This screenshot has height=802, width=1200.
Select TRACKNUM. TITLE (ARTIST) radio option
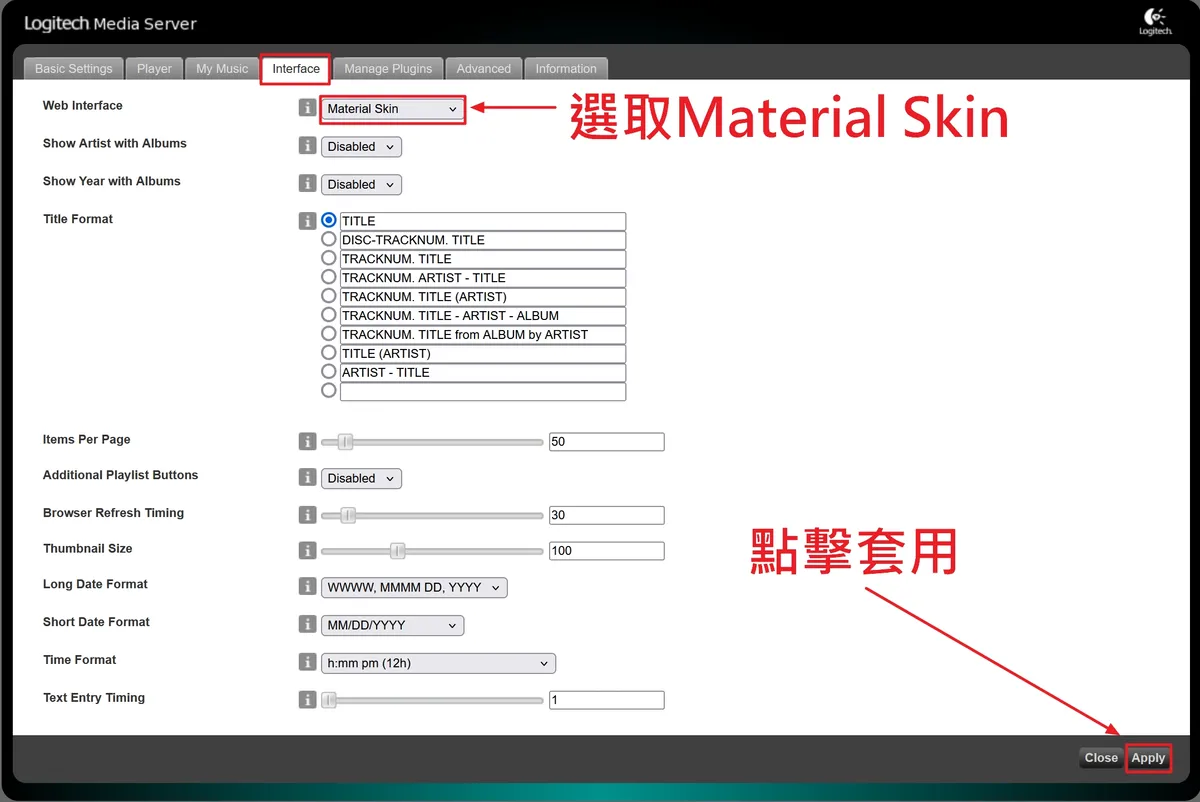329,296
